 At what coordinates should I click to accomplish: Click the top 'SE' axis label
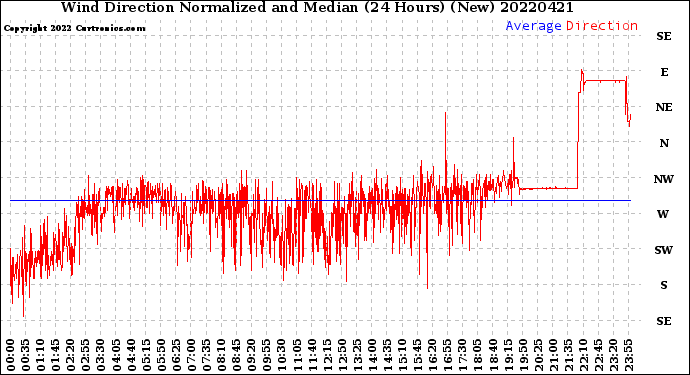coord(664,36)
